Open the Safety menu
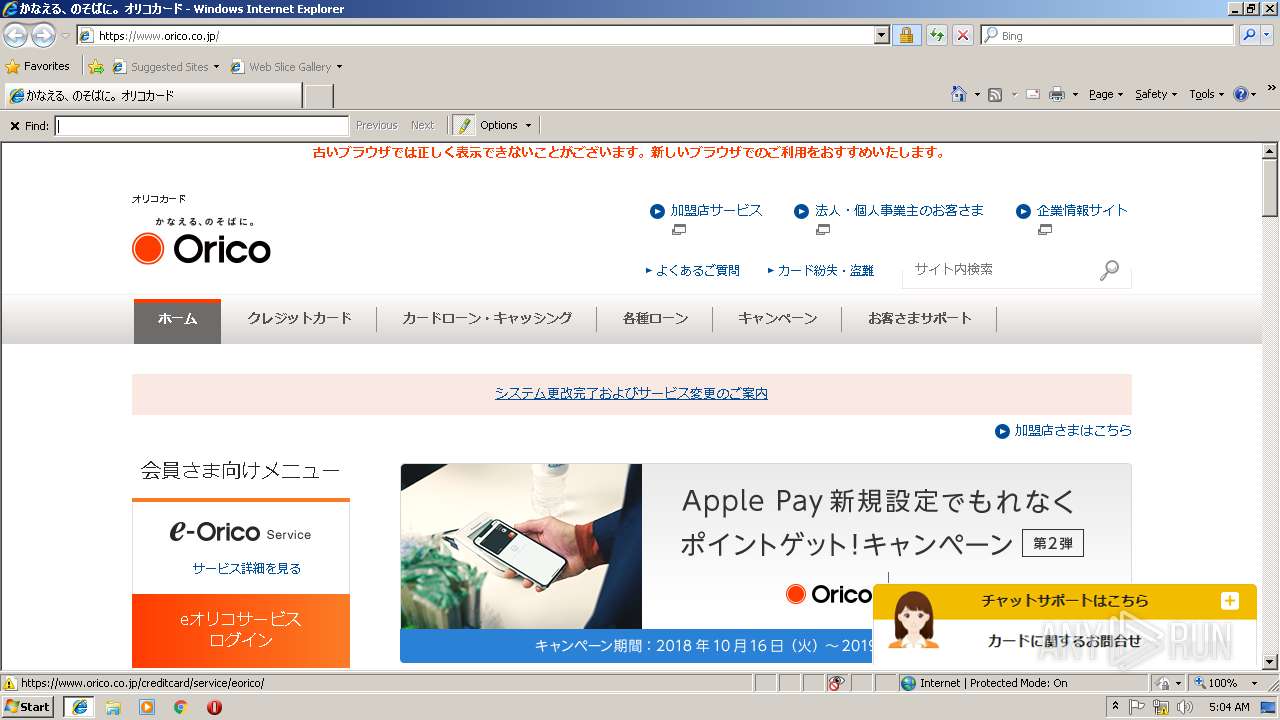 [1156, 94]
